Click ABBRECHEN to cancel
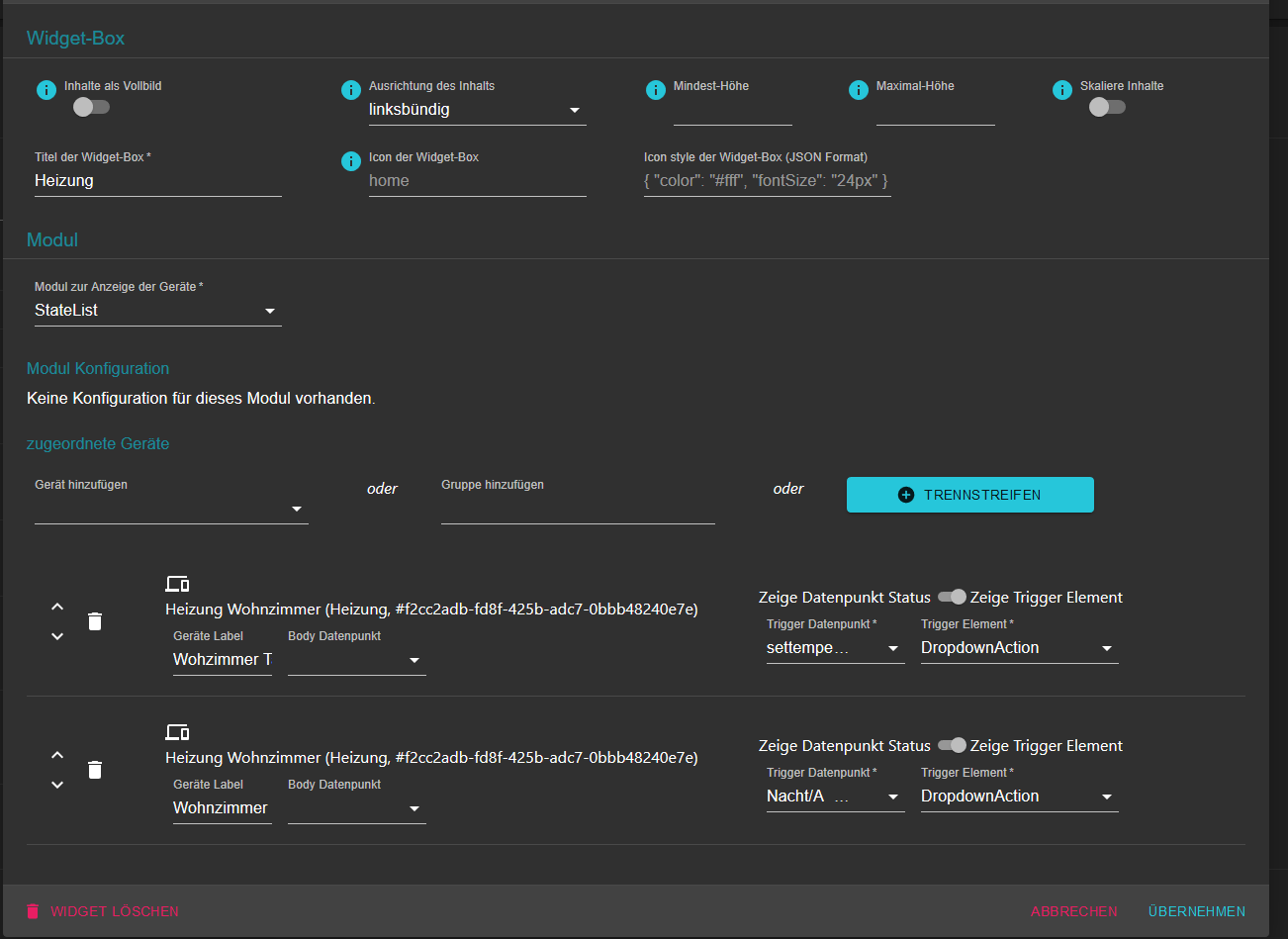Image resolution: width=1288 pixels, height=939 pixels. pyautogui.click(x=1074, y=911)
